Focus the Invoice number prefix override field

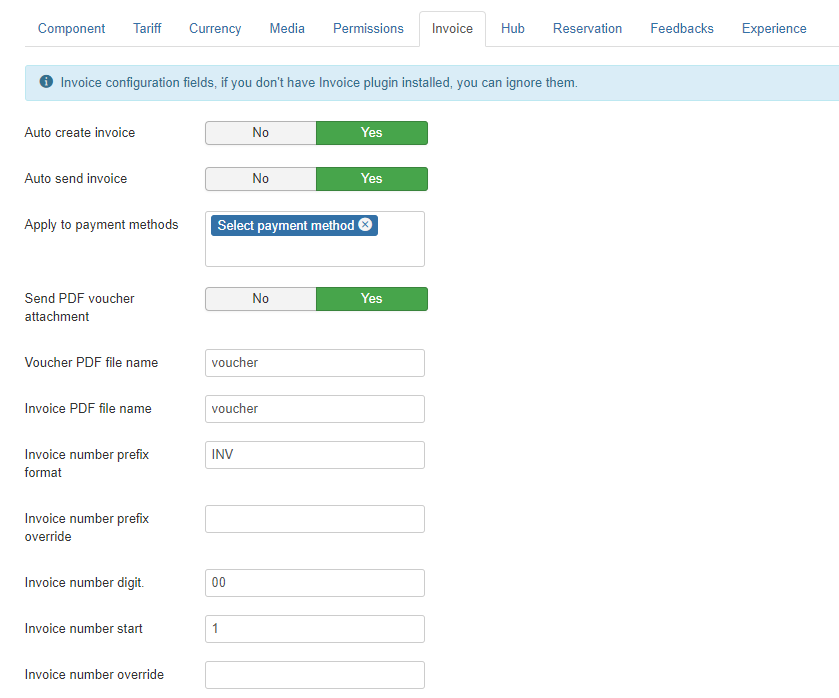pos(315,519)
